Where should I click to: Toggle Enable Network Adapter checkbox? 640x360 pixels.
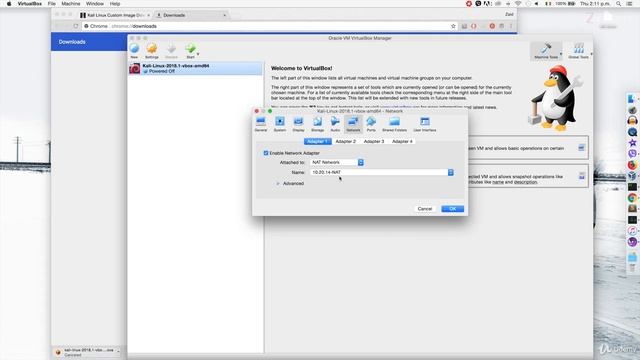(266, 153)
